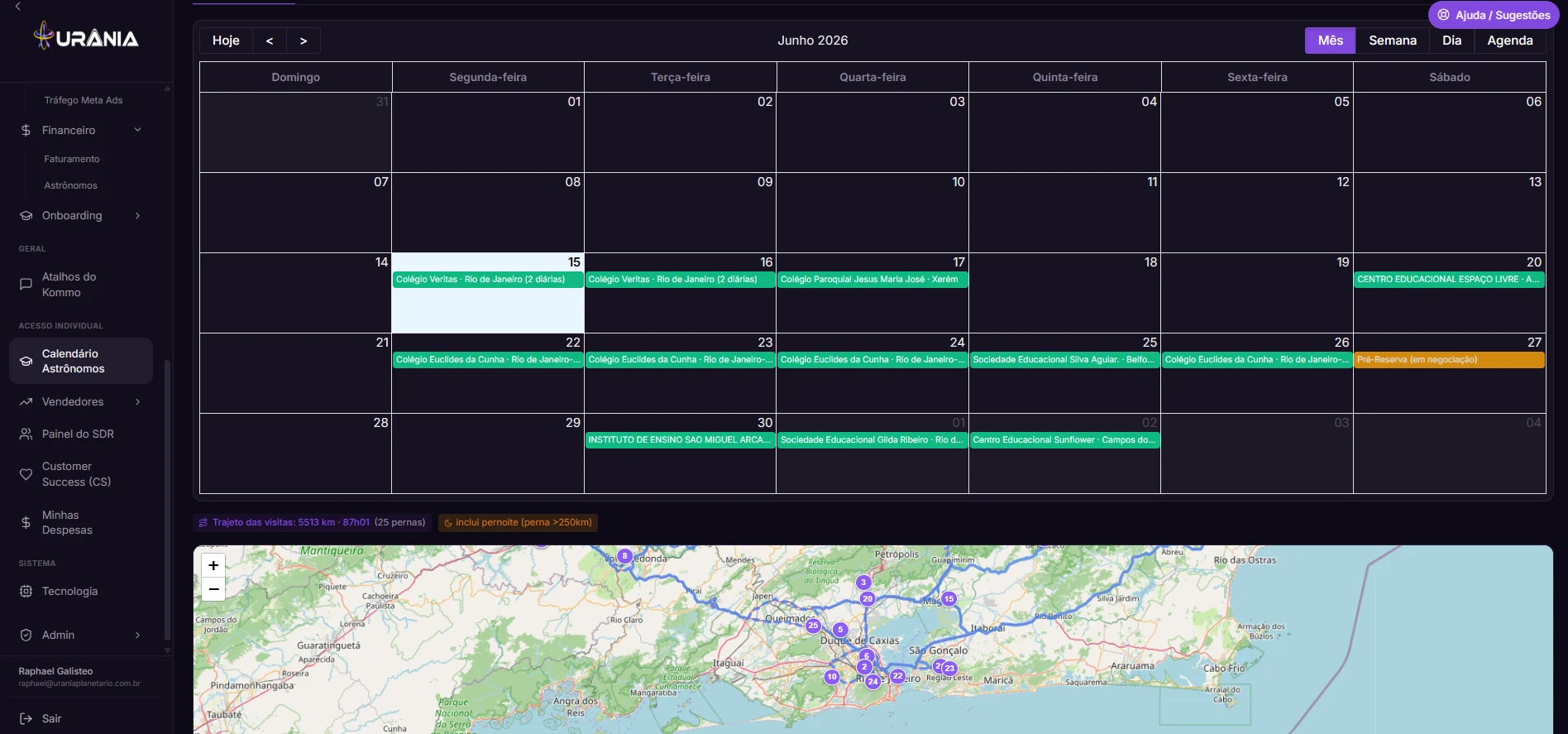1568x734 pixels.
Task: Click the Sair logout icon
Action: coord(26,718)
